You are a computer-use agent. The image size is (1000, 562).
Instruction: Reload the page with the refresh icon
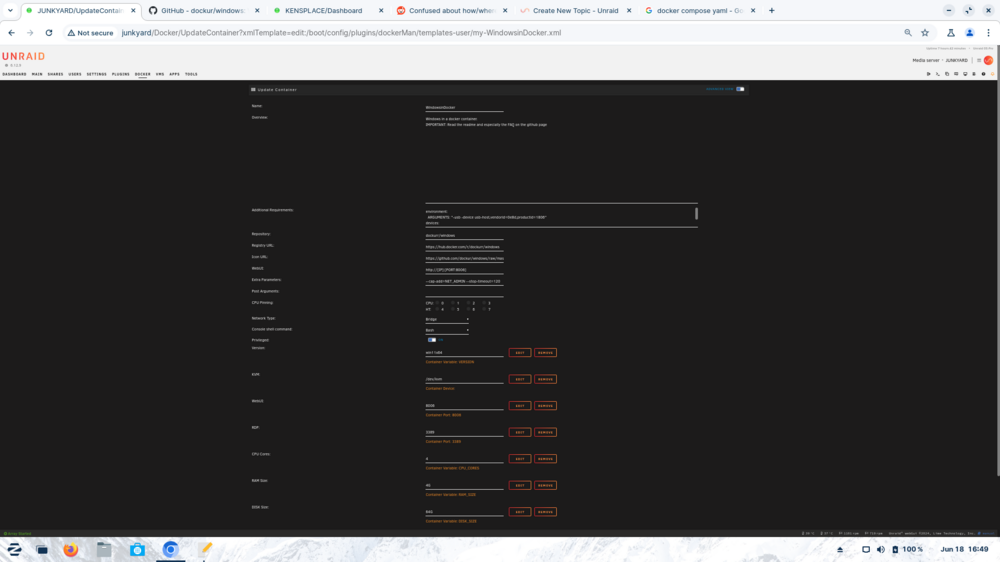[48, 33]
